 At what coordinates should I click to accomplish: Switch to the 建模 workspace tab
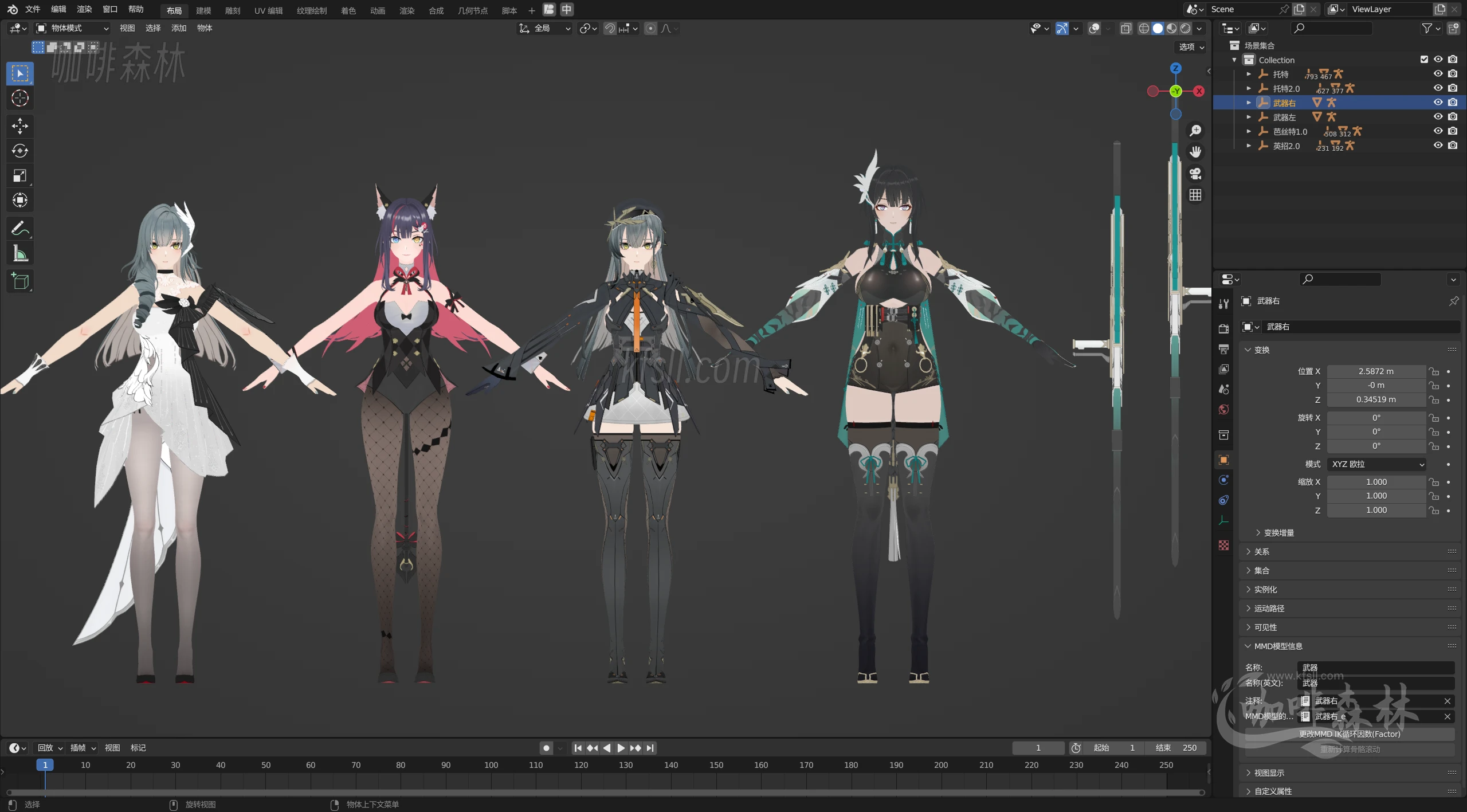click(x=203, y=10)
